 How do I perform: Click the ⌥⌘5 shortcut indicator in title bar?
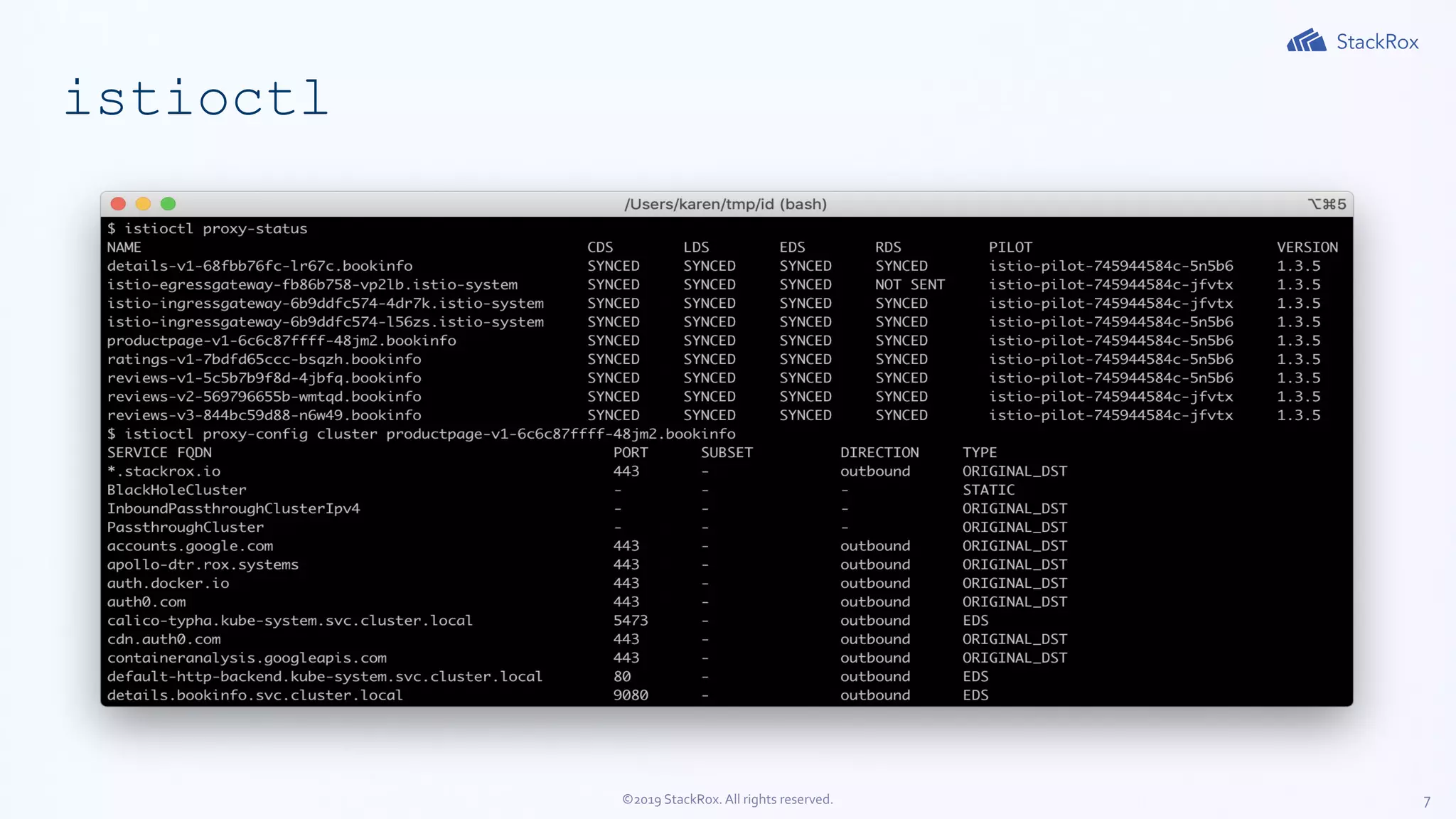pyautogui.click(x=1327, y=205)
